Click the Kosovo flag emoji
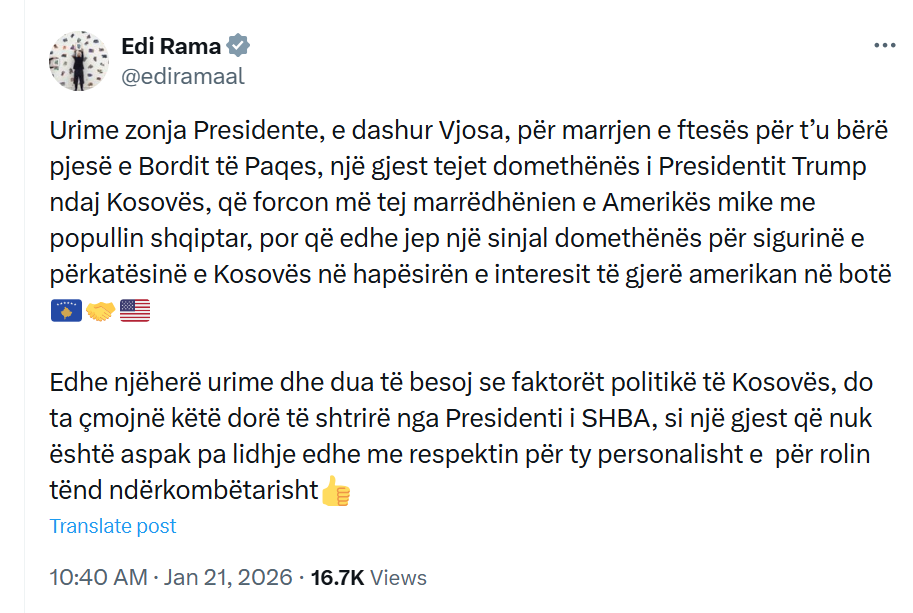Screen dimensions: 913x613 [66, 312]
